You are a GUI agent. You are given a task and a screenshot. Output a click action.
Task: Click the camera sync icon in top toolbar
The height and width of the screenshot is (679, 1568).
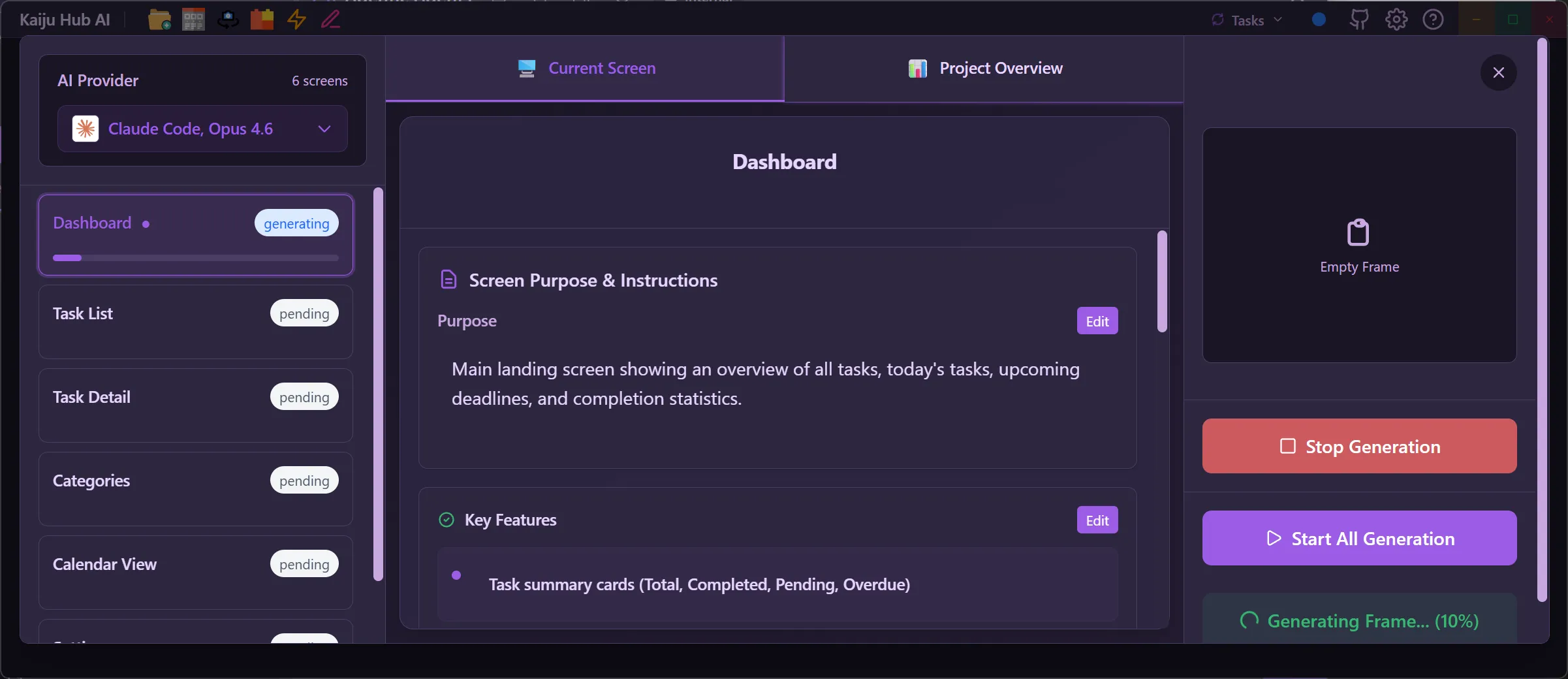coord(228,20)
